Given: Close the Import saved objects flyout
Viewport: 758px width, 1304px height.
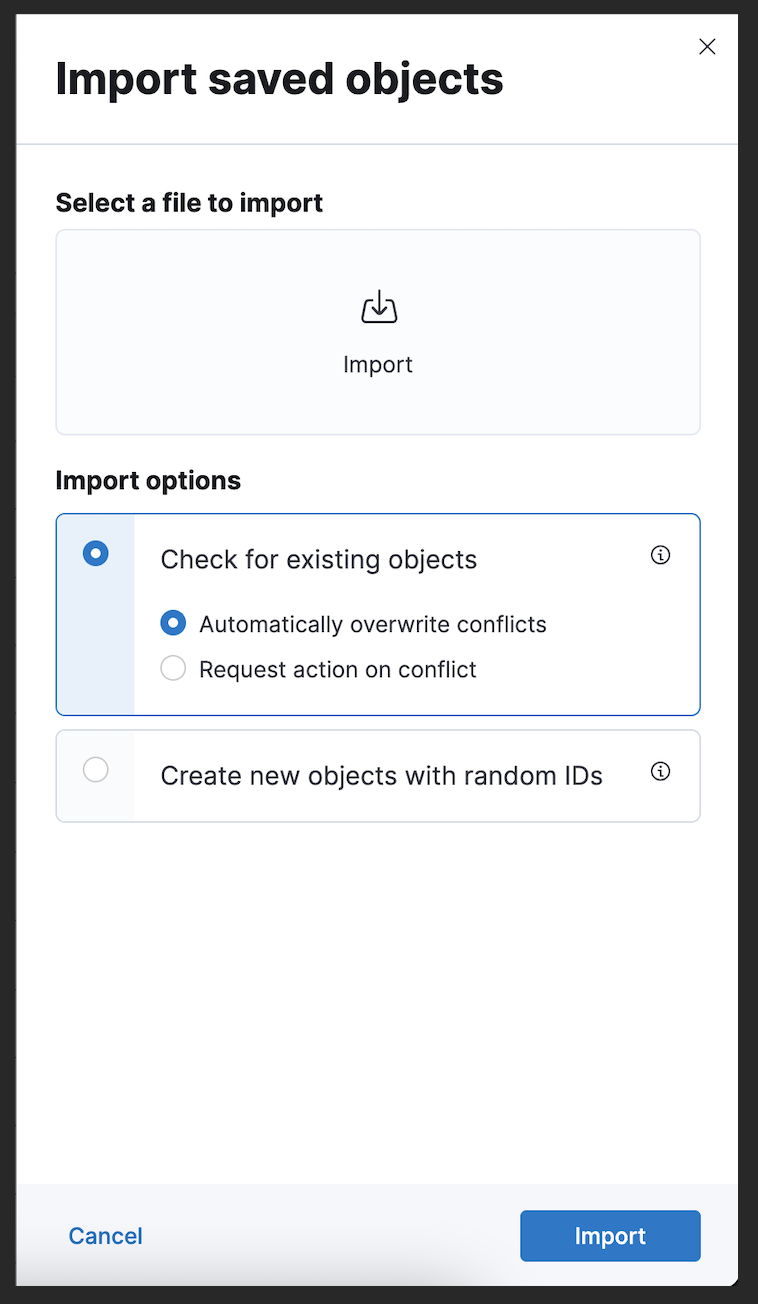Looking at the screenshot, I should click(x=707, y=47).
